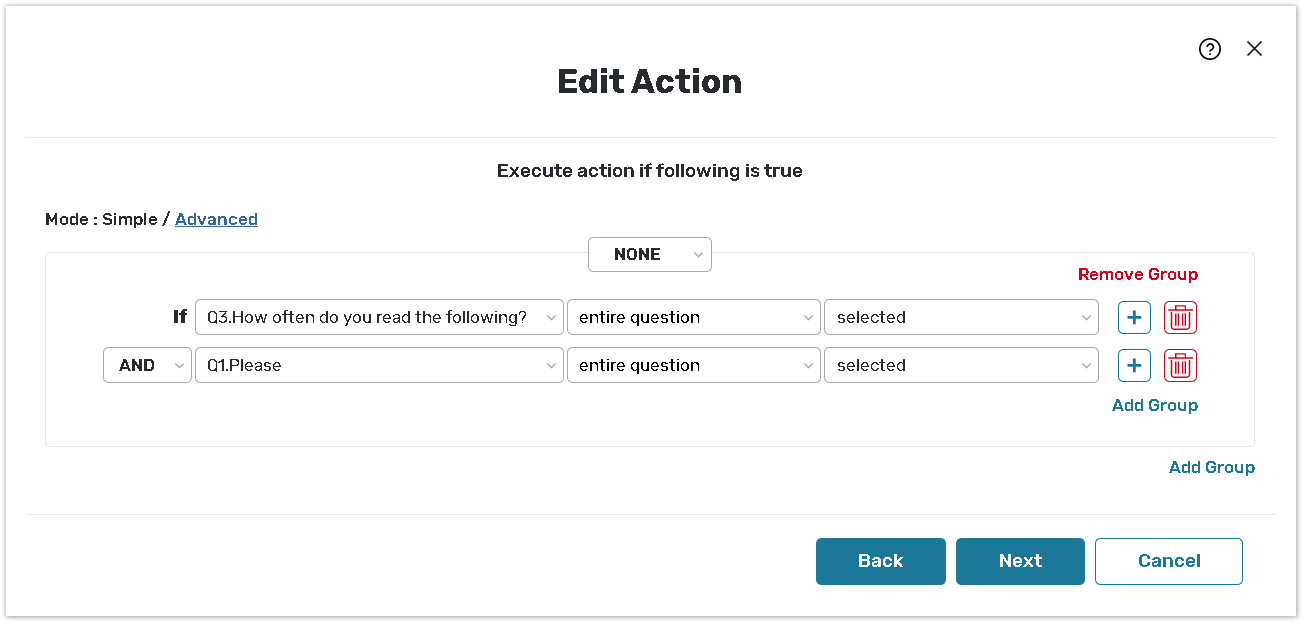Delete the Q3 condition row
Image resolution: width=1302 pixels, height=622 pixels.
coord(1180,318)
